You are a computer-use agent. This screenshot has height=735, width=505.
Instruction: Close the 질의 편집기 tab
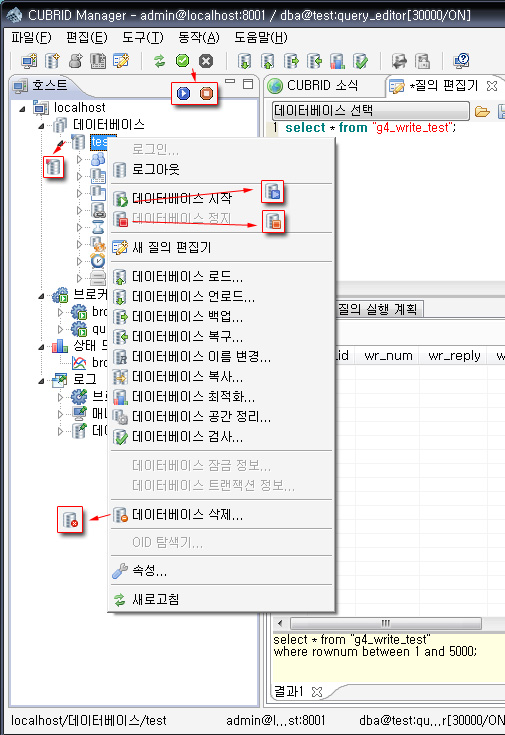(491, 86)
